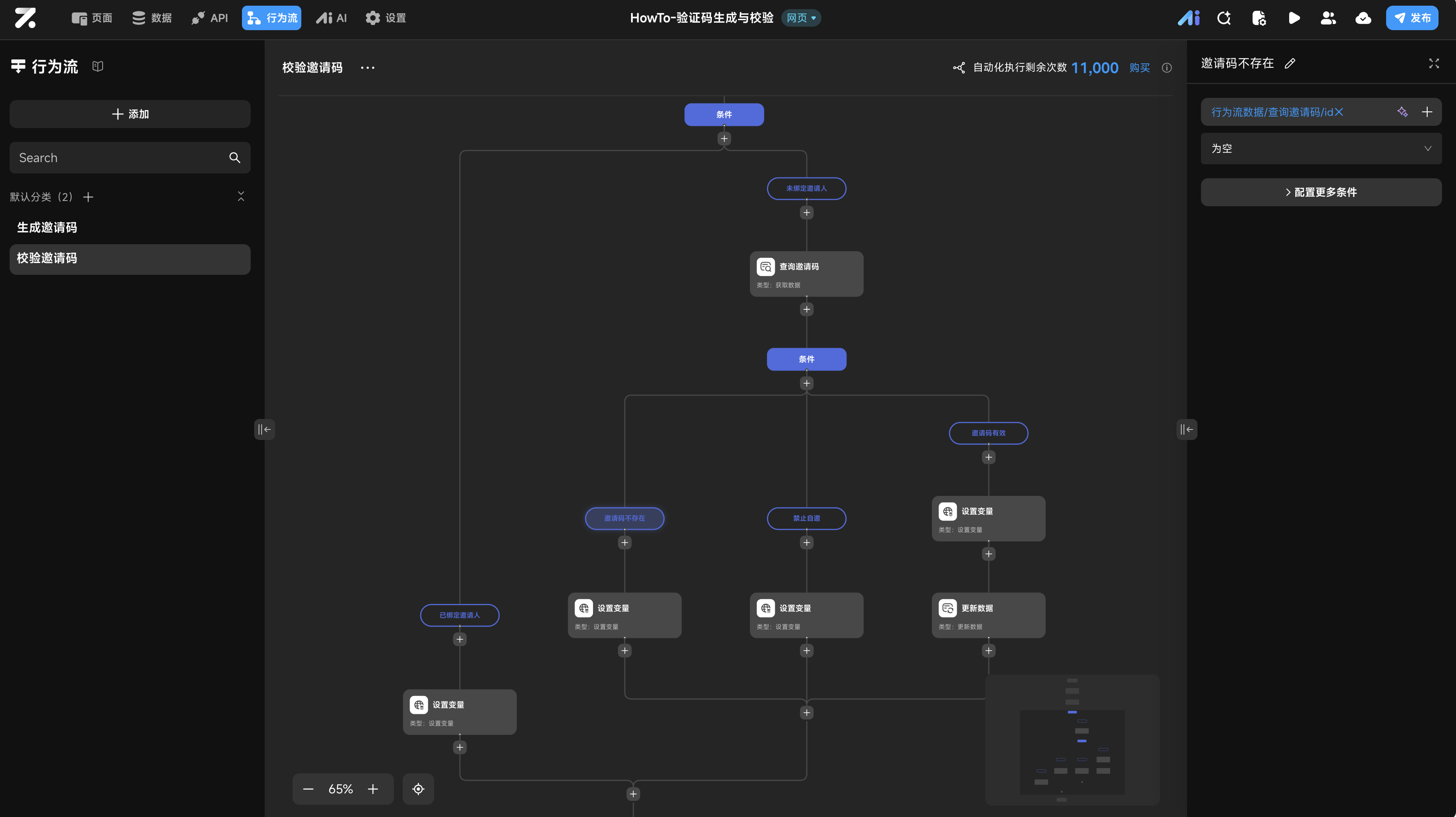Viewport: 1456px width, 817px height.
Task: Click the AI sparkle icon in condition field
Action: point(1402,112)
